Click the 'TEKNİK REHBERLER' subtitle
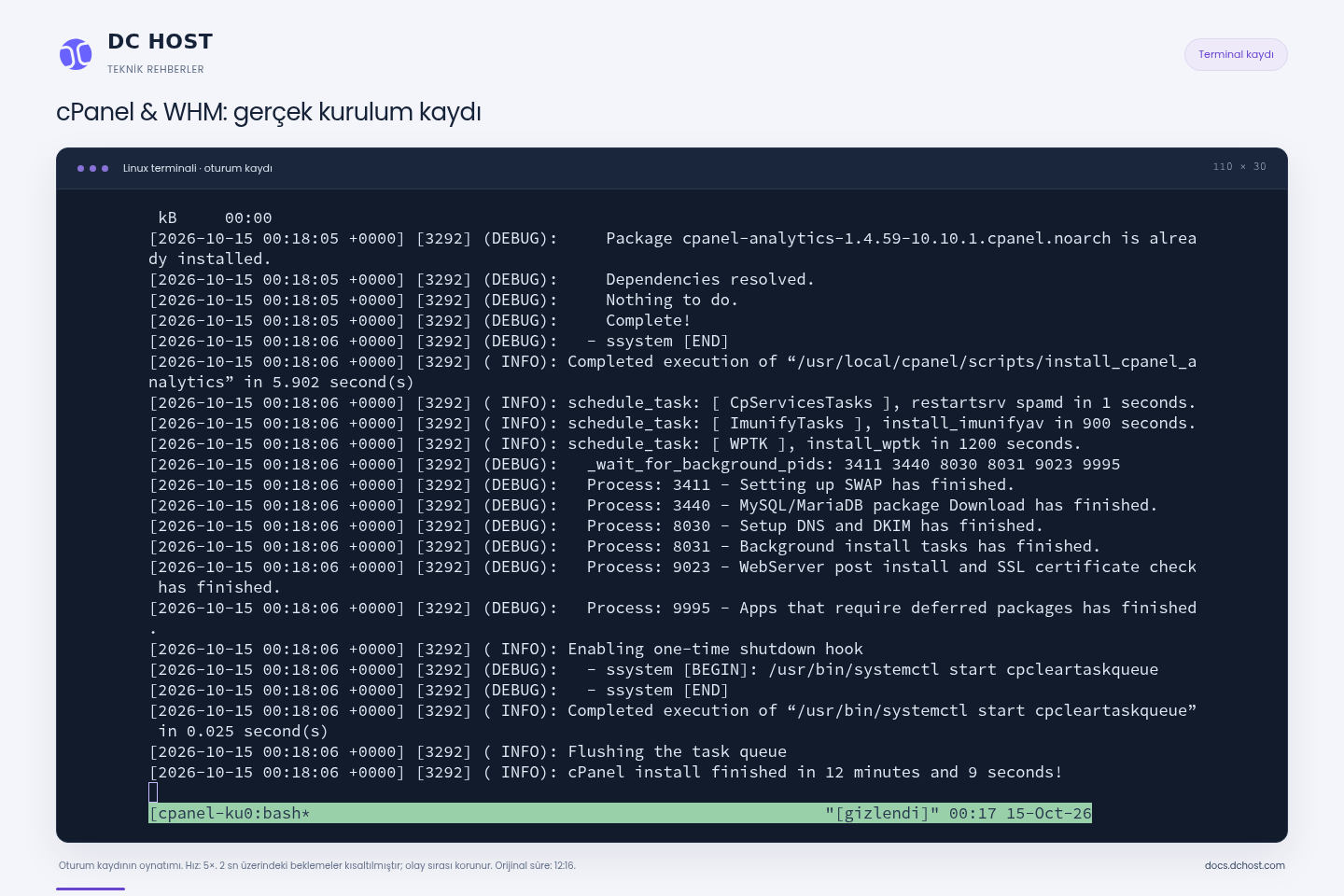1344x896 pixels. click(x=155, y=69)
